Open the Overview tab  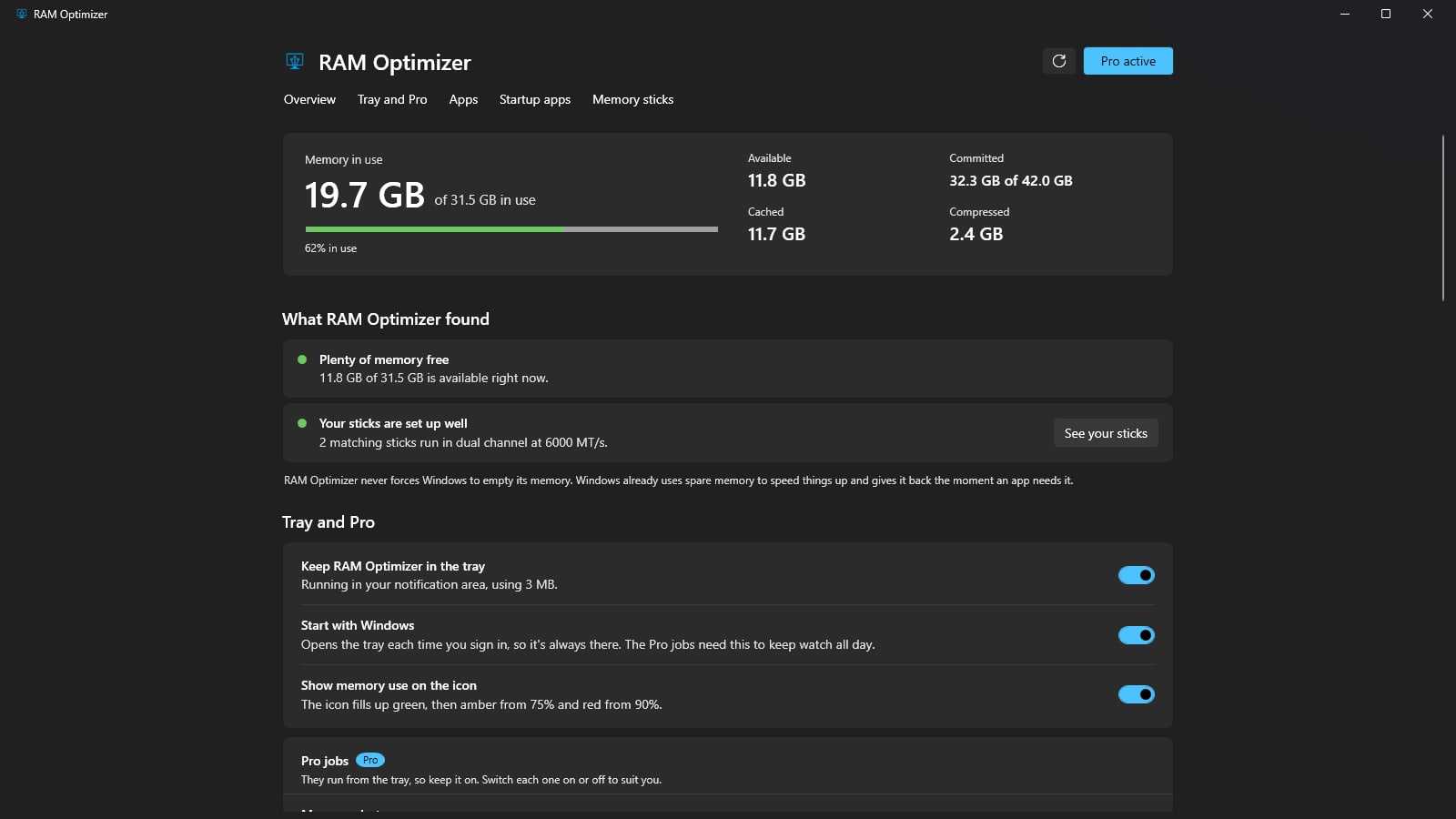(309, 99)
